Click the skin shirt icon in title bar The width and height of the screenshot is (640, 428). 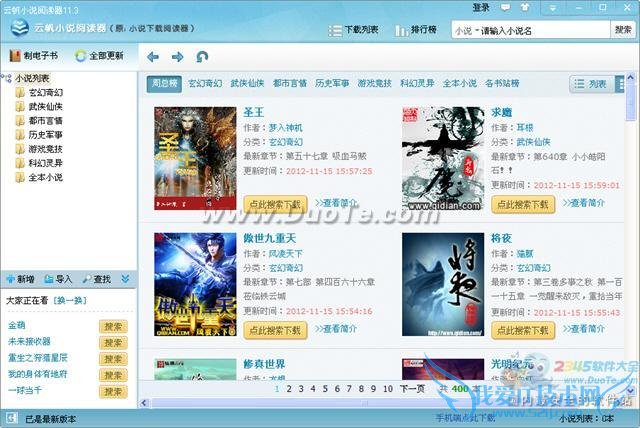[525, 7]
